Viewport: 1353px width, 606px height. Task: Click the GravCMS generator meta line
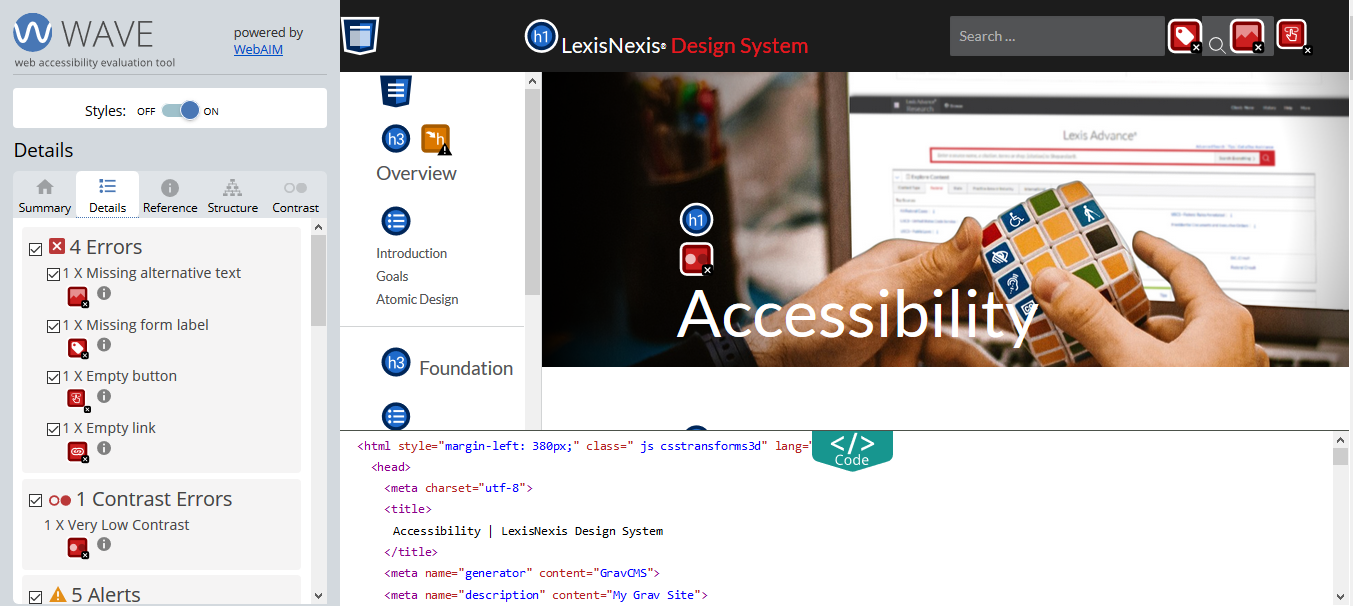(x=522, y=573)
